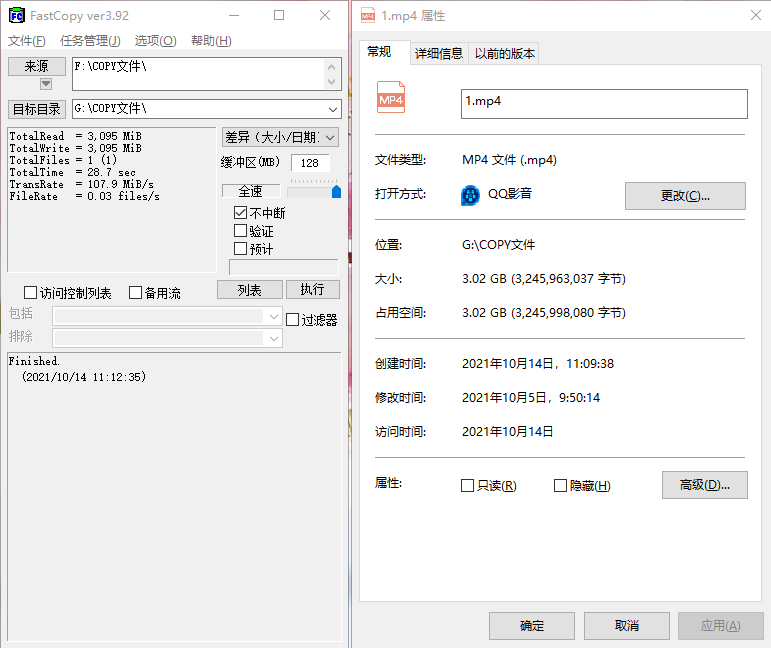Expand the 差异 (大小/日期) copy mode dropdown
The height and width of the screenshot is (648, 771).
tap(330, 137)
